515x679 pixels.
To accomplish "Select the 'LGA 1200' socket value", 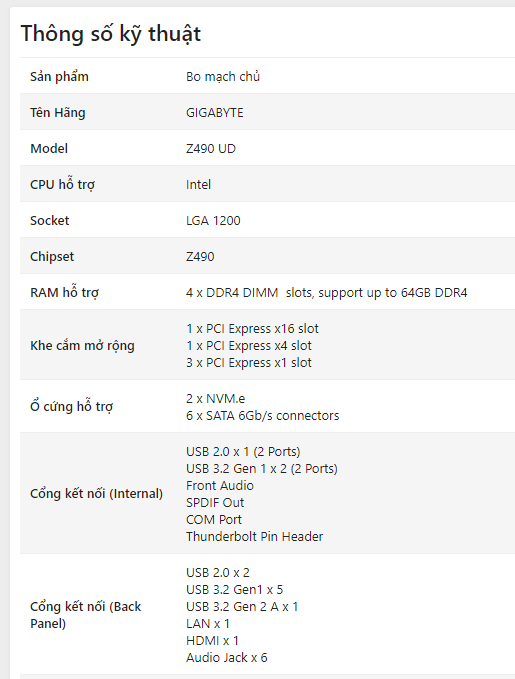I will [x=213, y=220].
